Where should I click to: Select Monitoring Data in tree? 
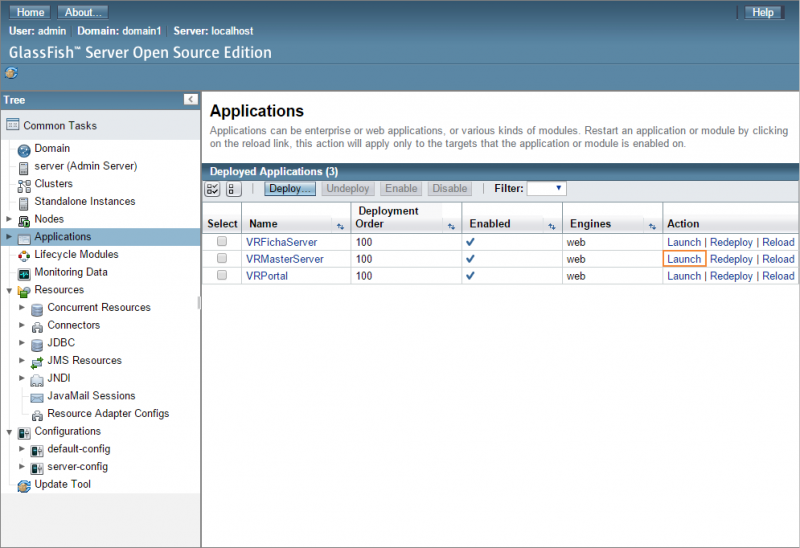pos(71,272)
